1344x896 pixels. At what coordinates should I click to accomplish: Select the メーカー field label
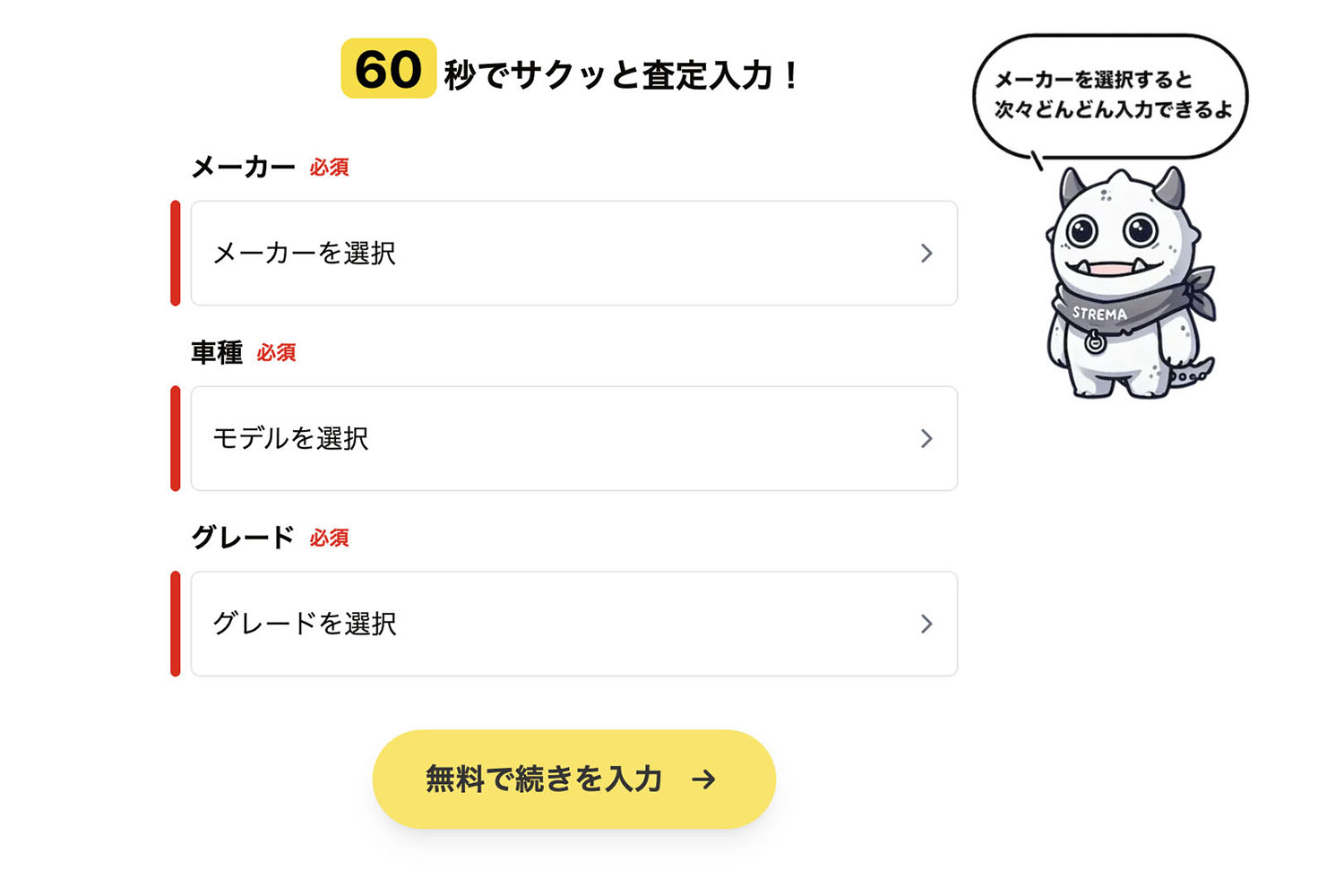(244, 166)
